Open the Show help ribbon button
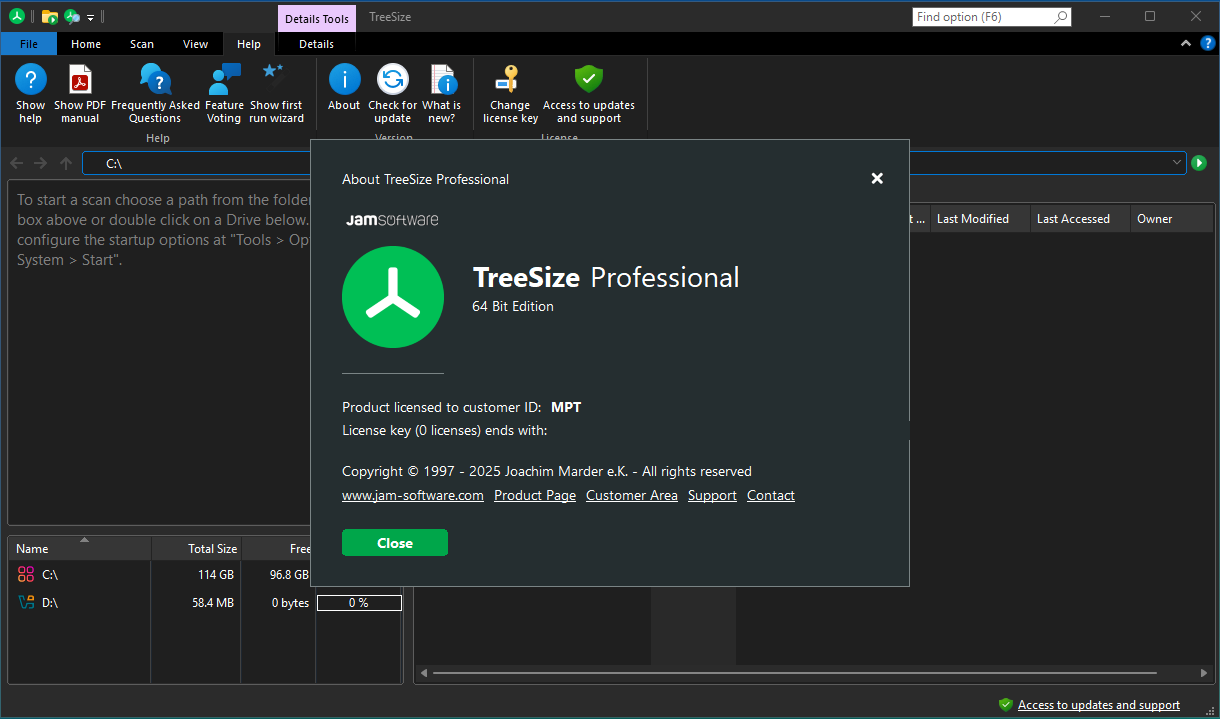The width and height of the screenshot is (1220, 719). coord(30,94)
